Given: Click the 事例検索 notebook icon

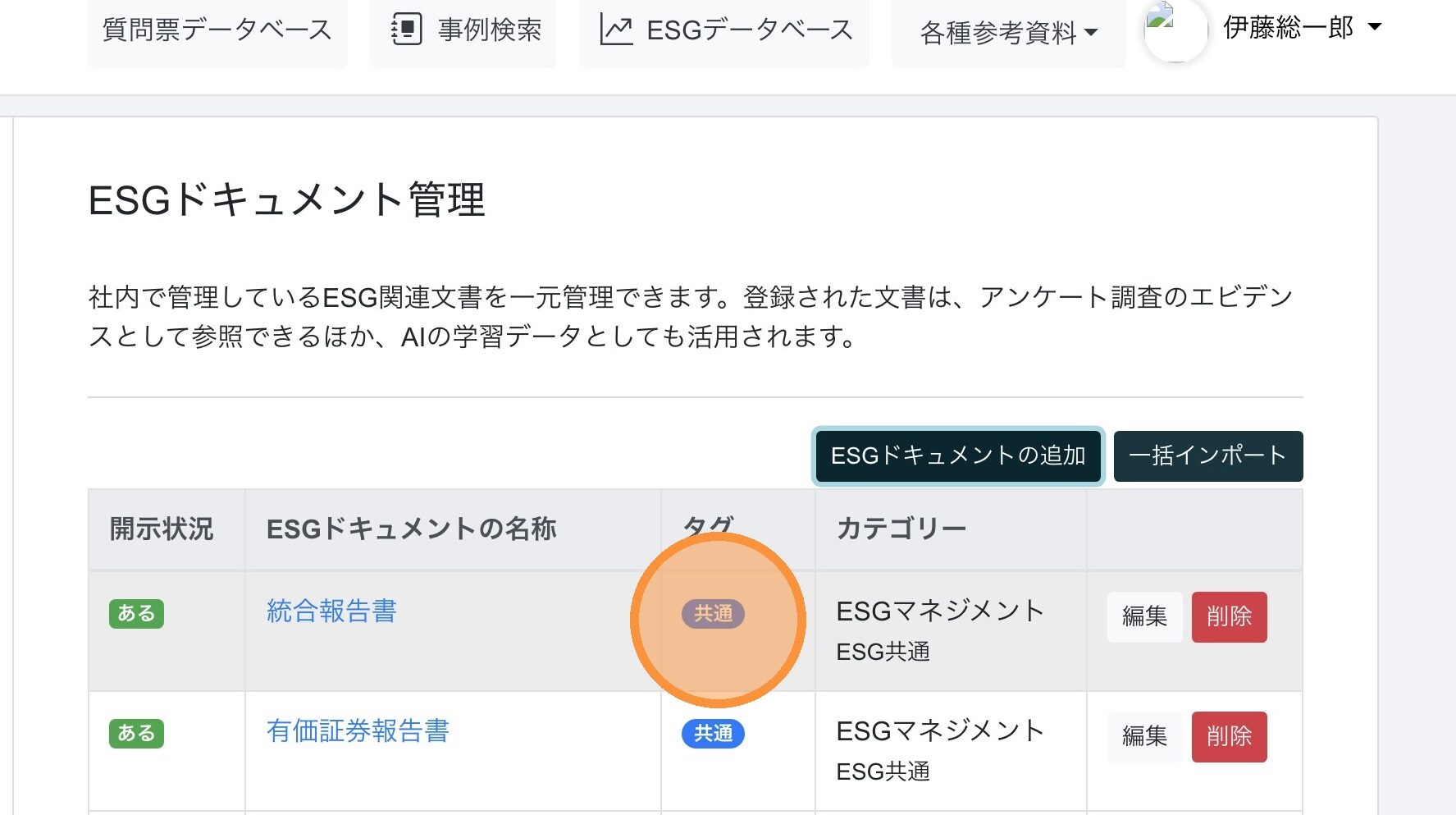Looking at the screenshot, I should pos(407,30).
